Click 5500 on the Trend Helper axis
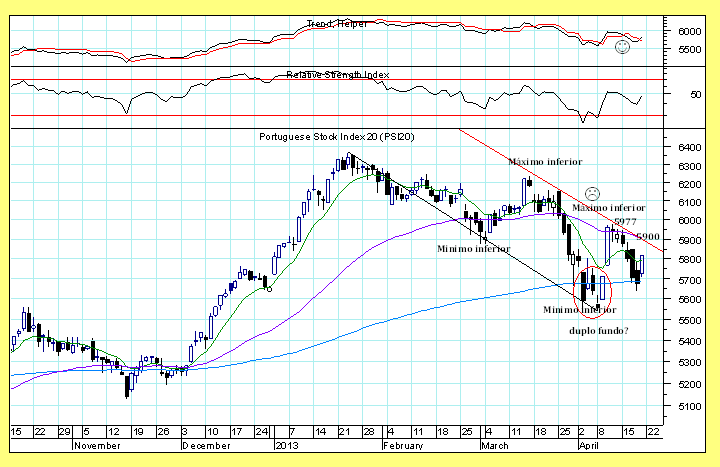This screenshot has width=720, height=467. point(690,49)
